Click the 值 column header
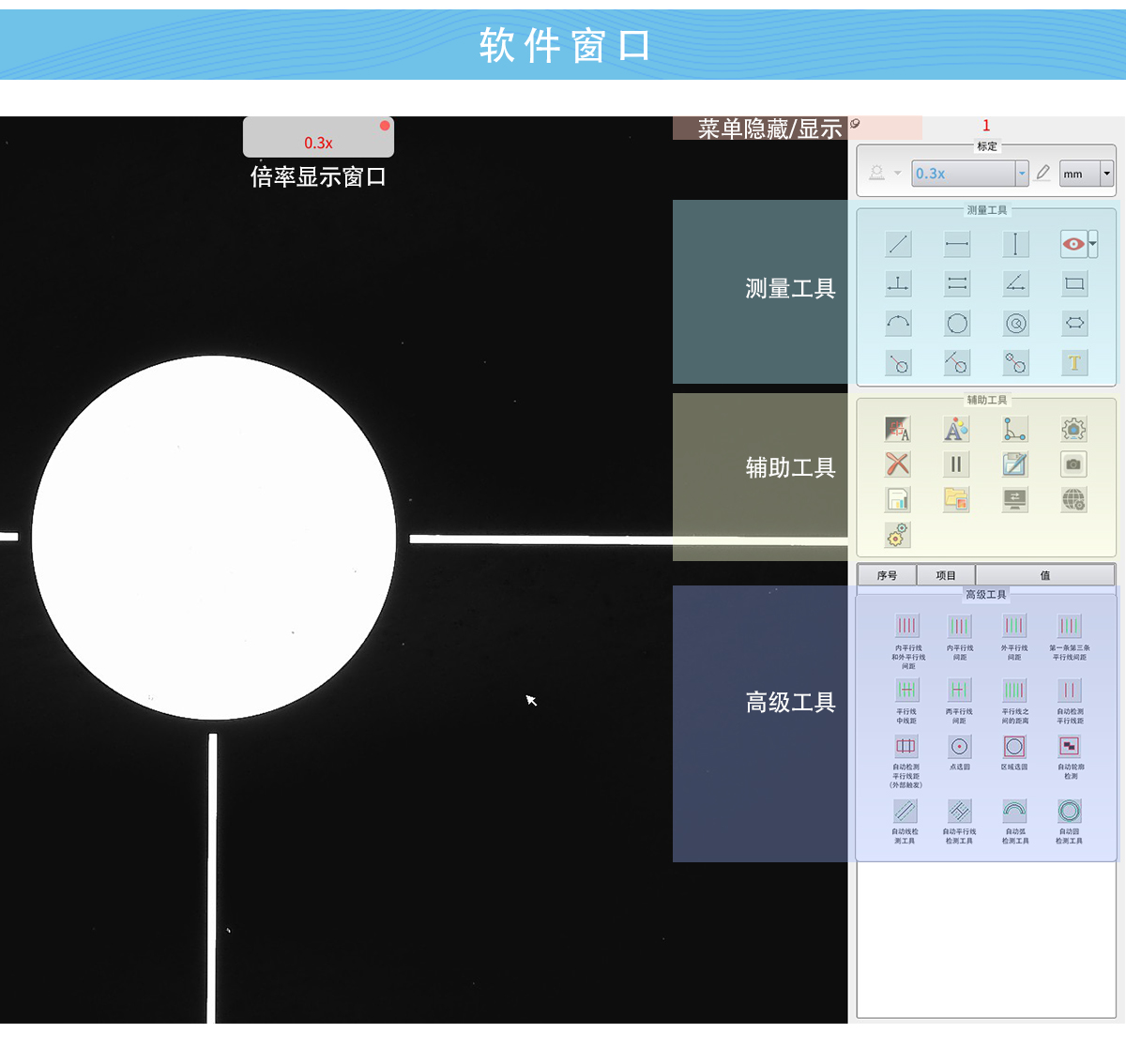This screenshot has width=1126, height=1064. (x=1044, y=575)
